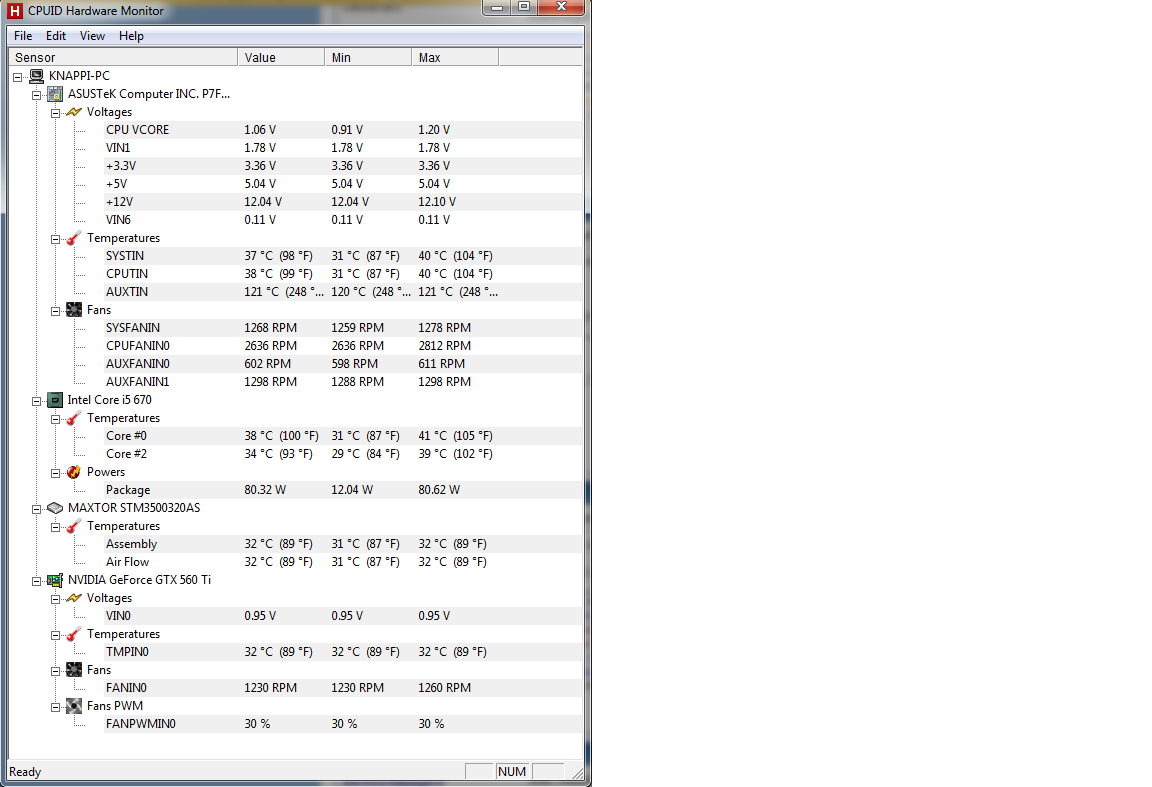
Task: Select the SYSTIN temperature row
Action: point(343,256)
